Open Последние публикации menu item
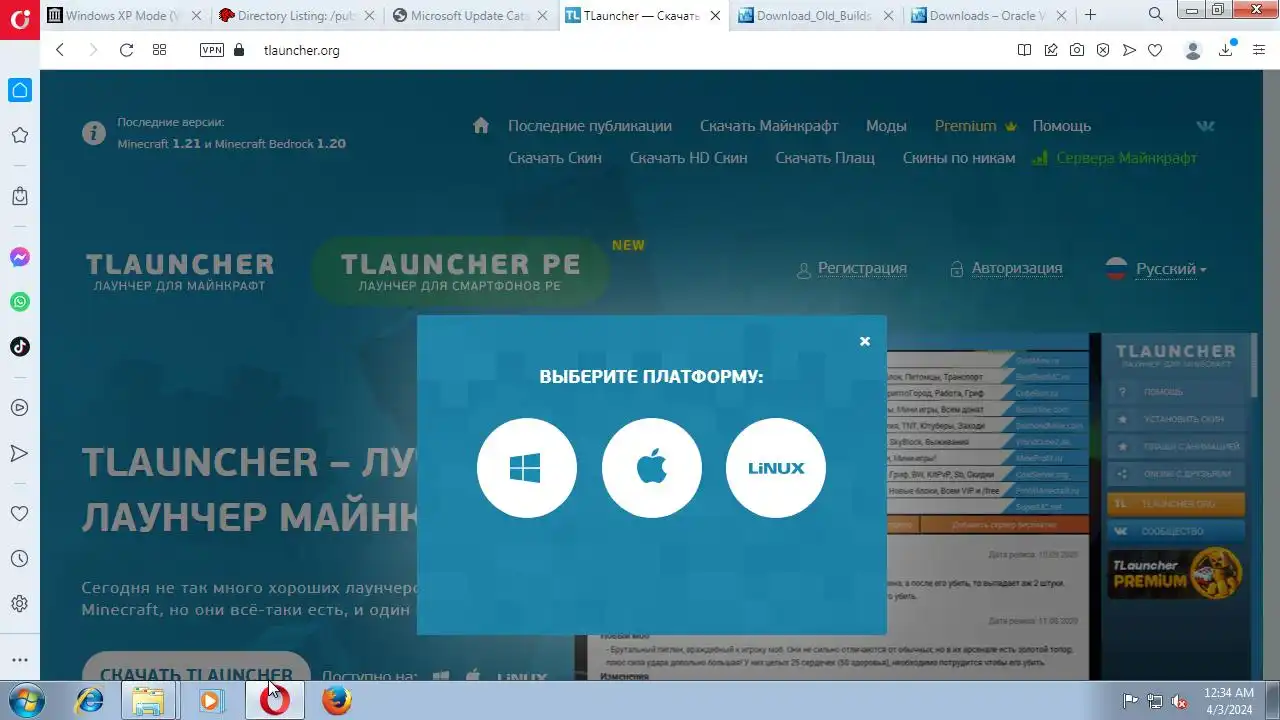 coord(590,126)
